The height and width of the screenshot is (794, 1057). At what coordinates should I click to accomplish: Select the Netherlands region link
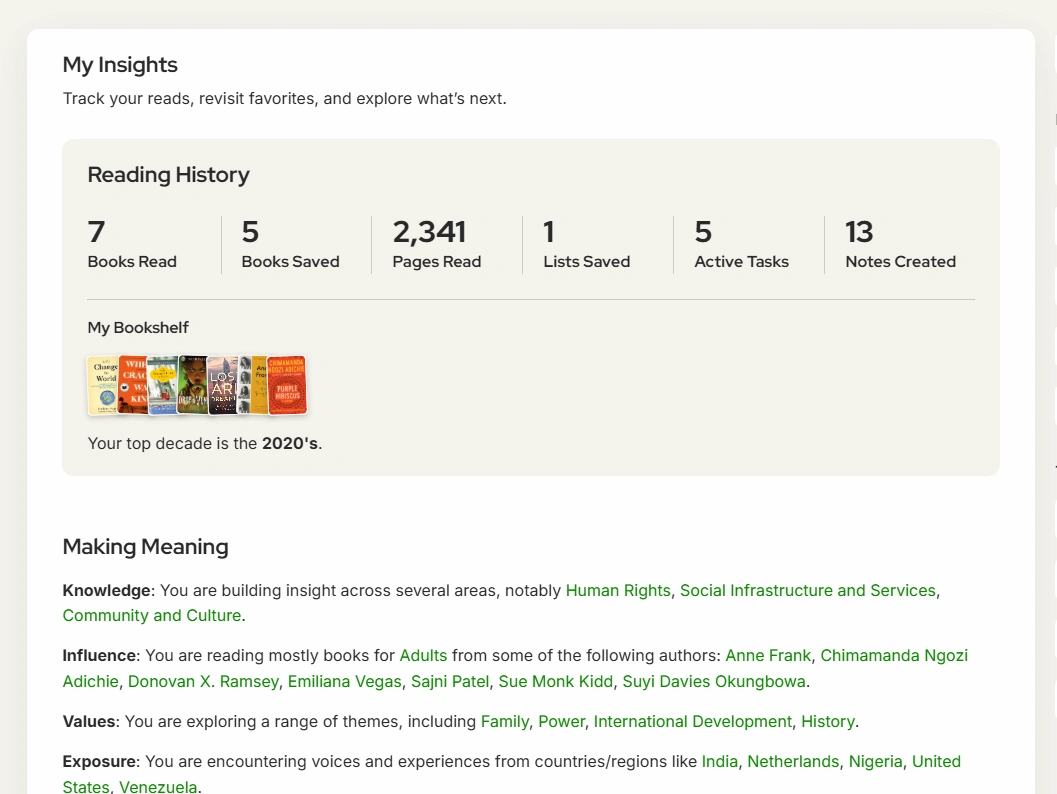tap(792, 761)
